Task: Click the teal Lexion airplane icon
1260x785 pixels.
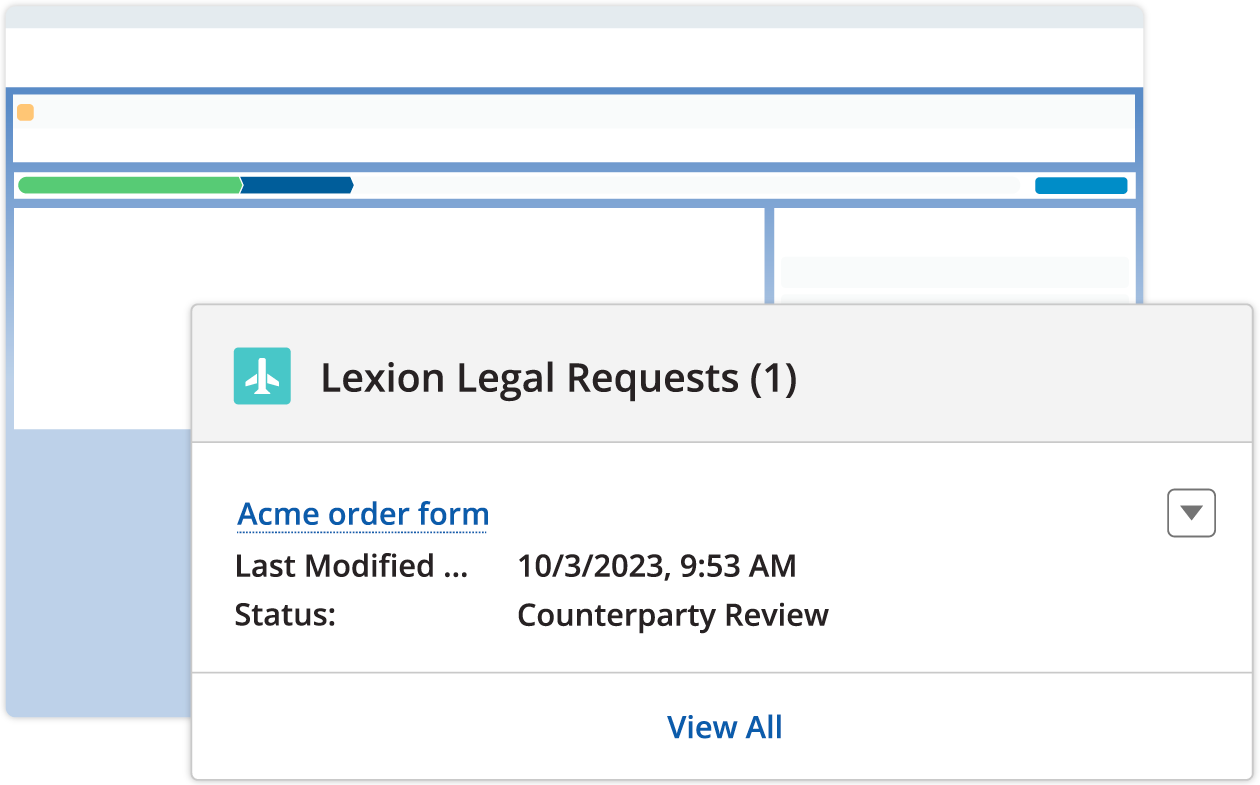Action: click(x=262, y=378)
